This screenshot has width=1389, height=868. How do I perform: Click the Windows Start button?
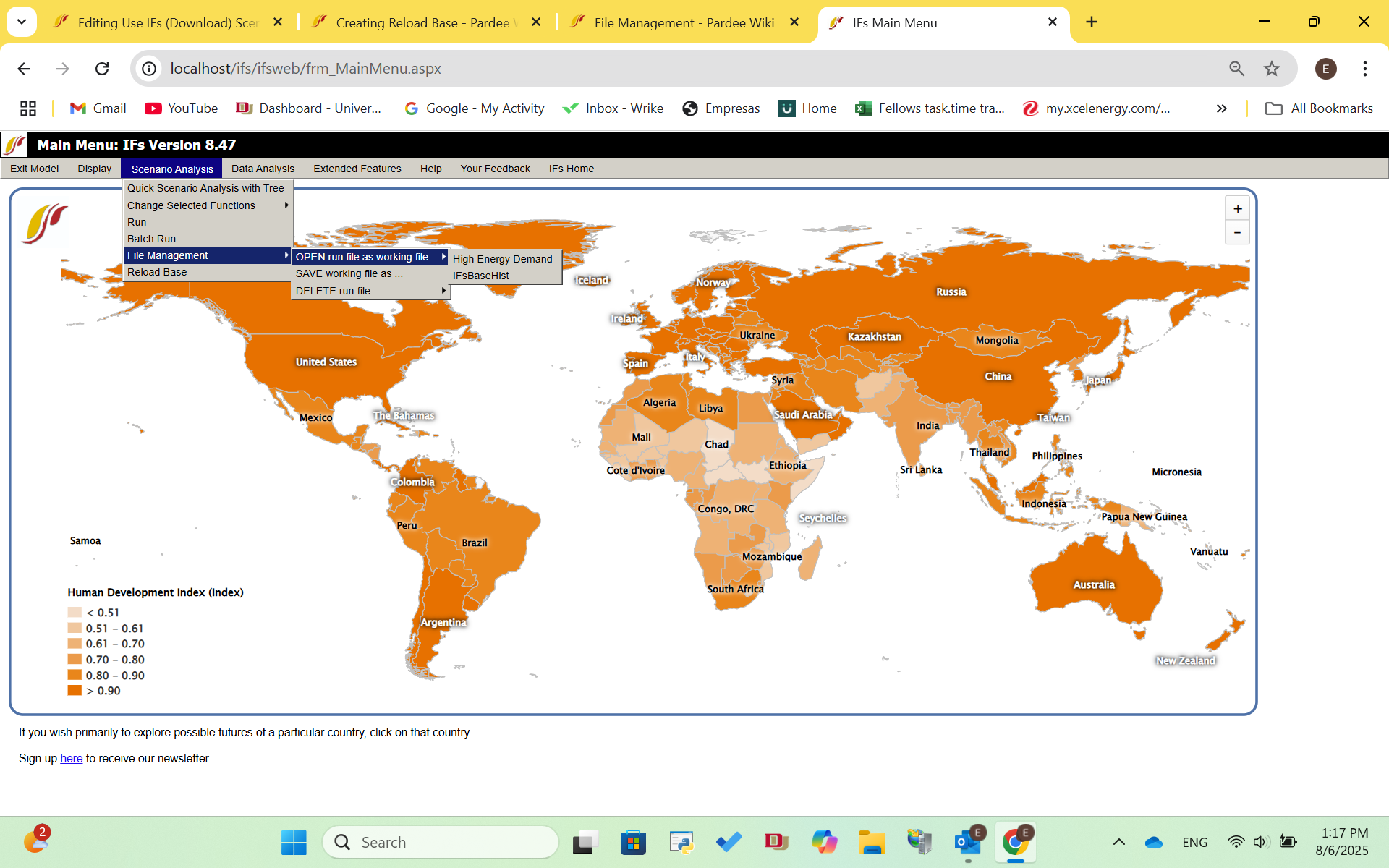[294, 842]
